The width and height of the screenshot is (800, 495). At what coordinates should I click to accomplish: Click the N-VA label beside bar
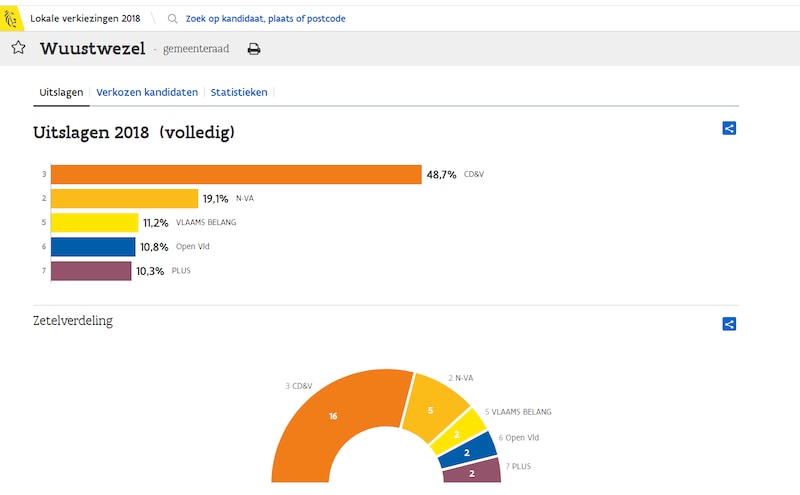coord(245,198)
